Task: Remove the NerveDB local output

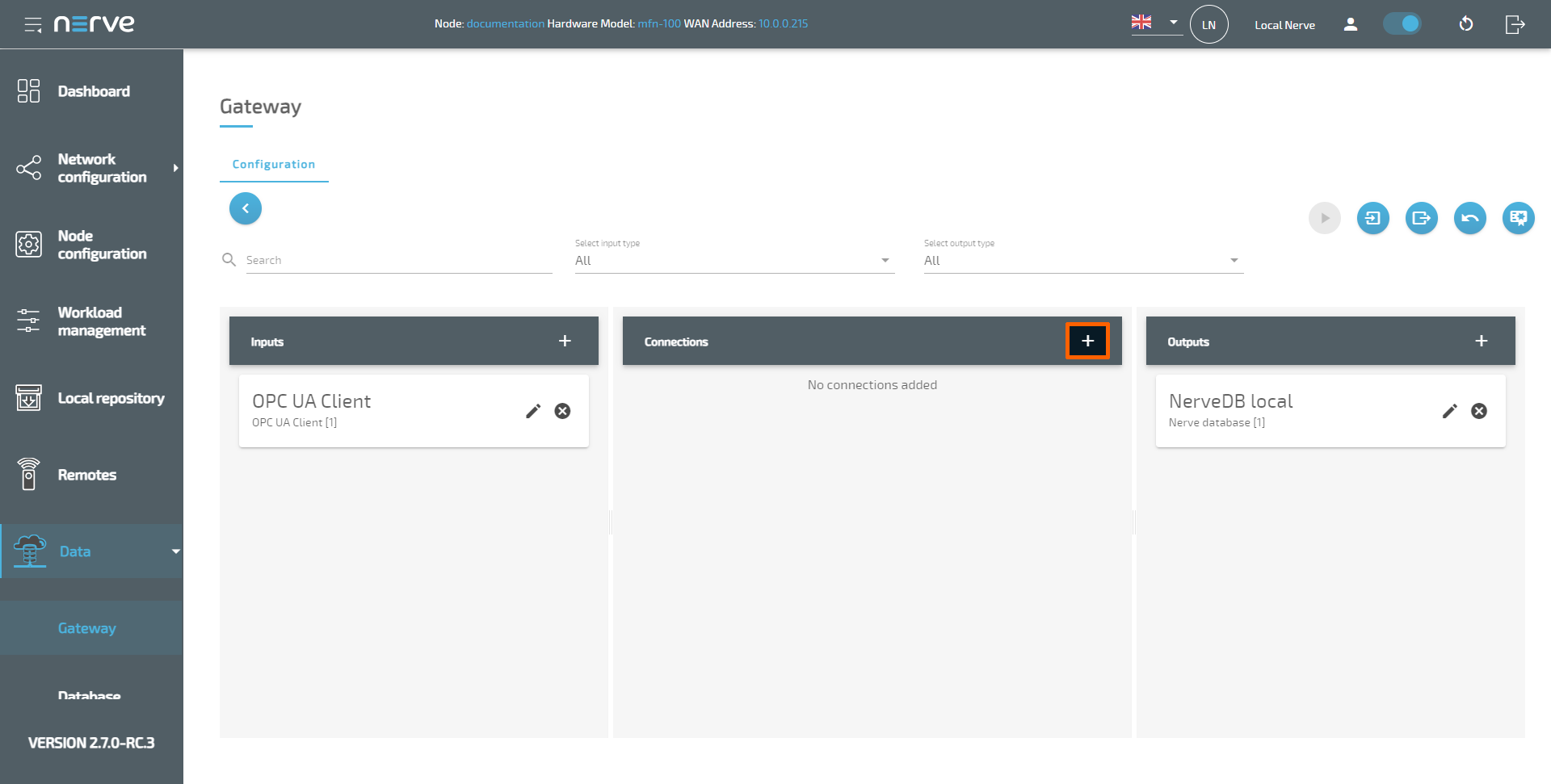Action: (1478, 411)
